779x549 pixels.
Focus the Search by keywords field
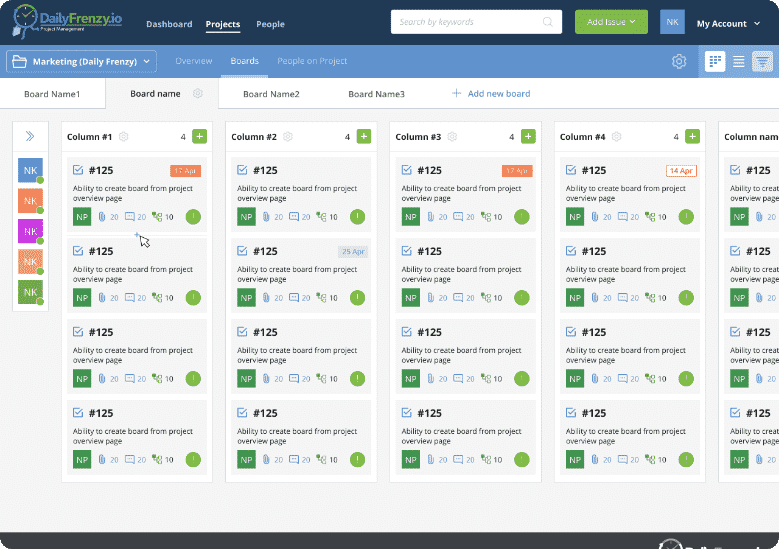point(476,22)
